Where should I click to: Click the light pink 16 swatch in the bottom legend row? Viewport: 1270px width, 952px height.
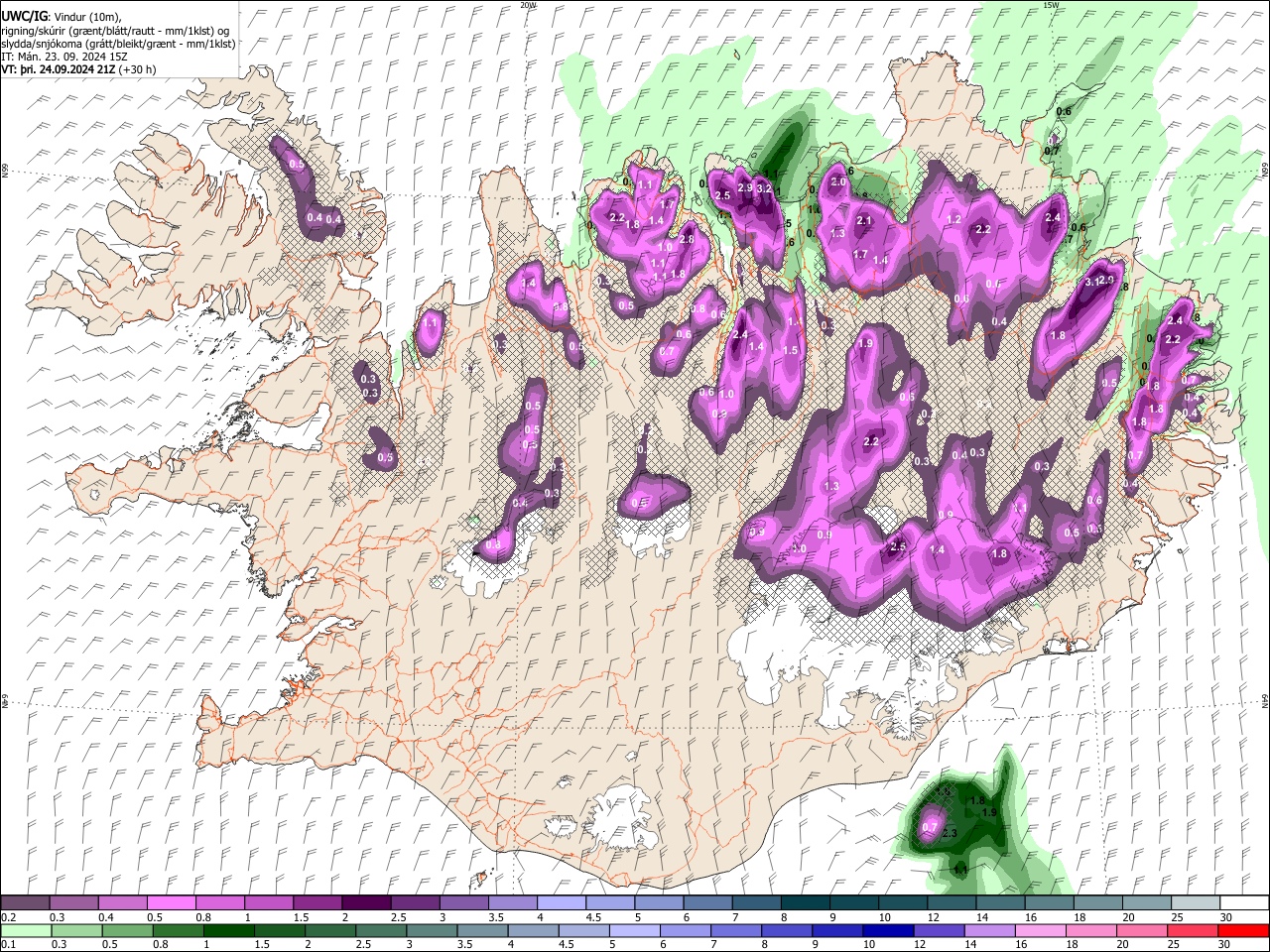[x=1040, y=930]
